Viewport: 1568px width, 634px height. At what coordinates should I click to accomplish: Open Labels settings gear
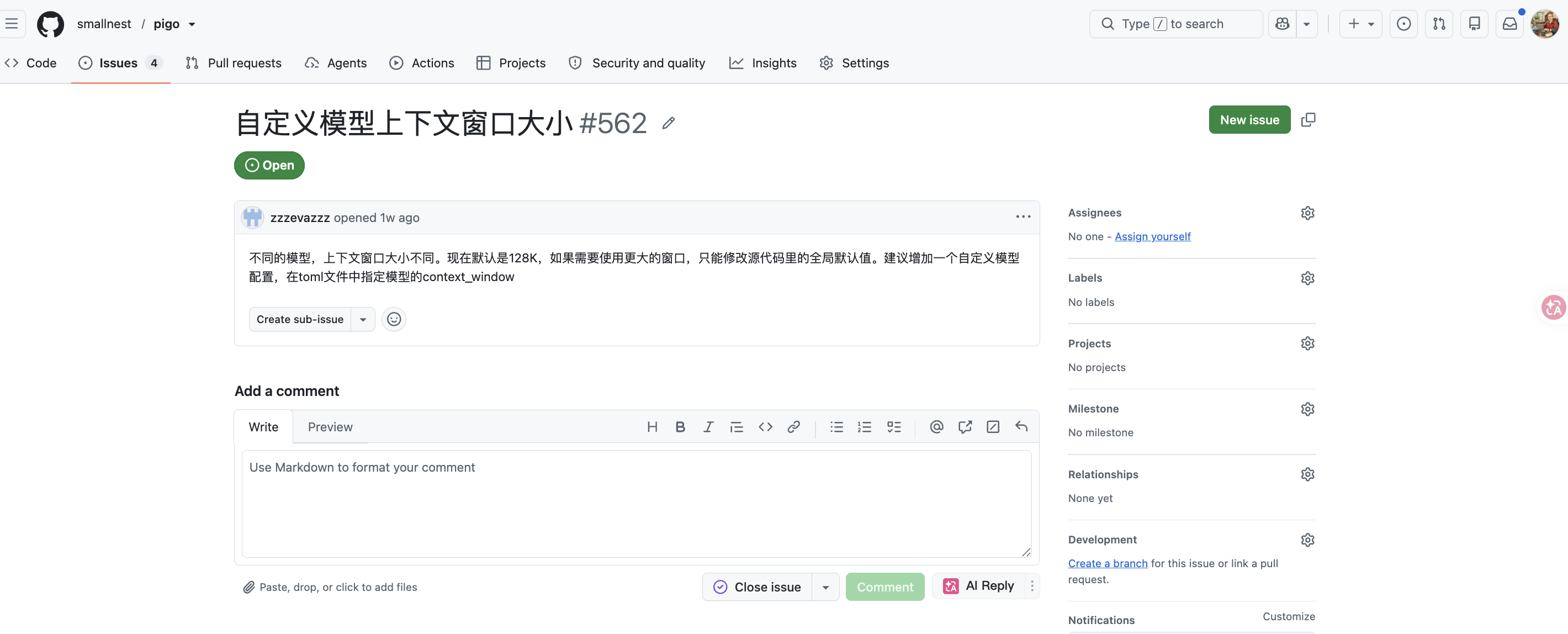click(x=1307, y=278)
